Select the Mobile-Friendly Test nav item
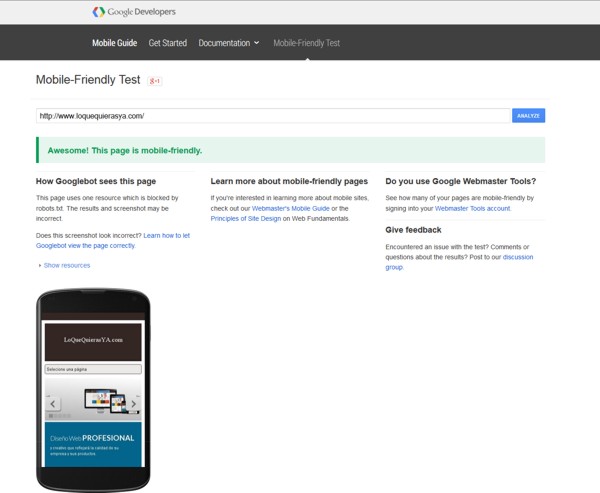 306,43
